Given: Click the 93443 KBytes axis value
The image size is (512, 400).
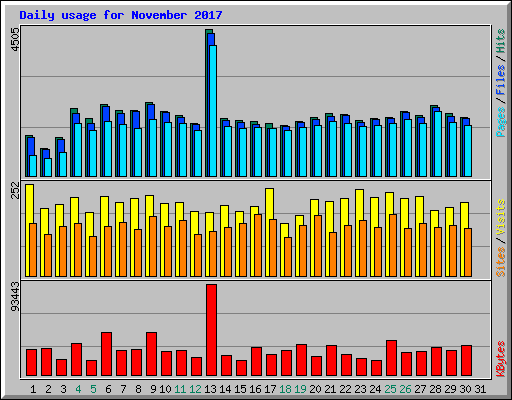Looking at the screenshot, I should point(15,296).
